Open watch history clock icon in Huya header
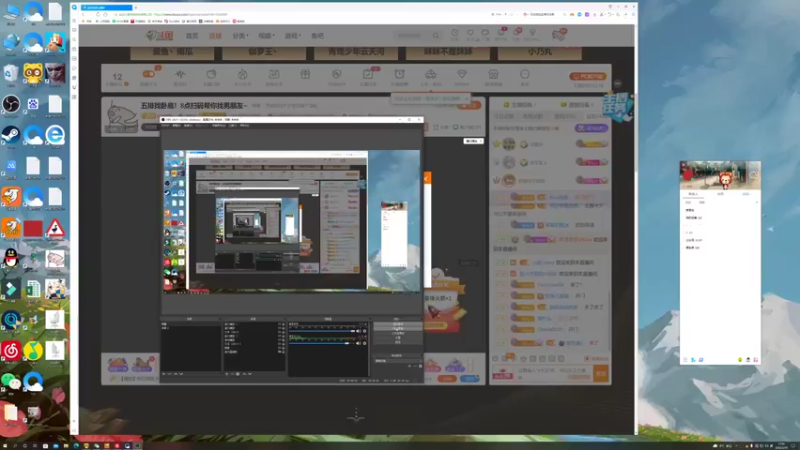Viewport: 800px width, 450px height. pos(455,33)
